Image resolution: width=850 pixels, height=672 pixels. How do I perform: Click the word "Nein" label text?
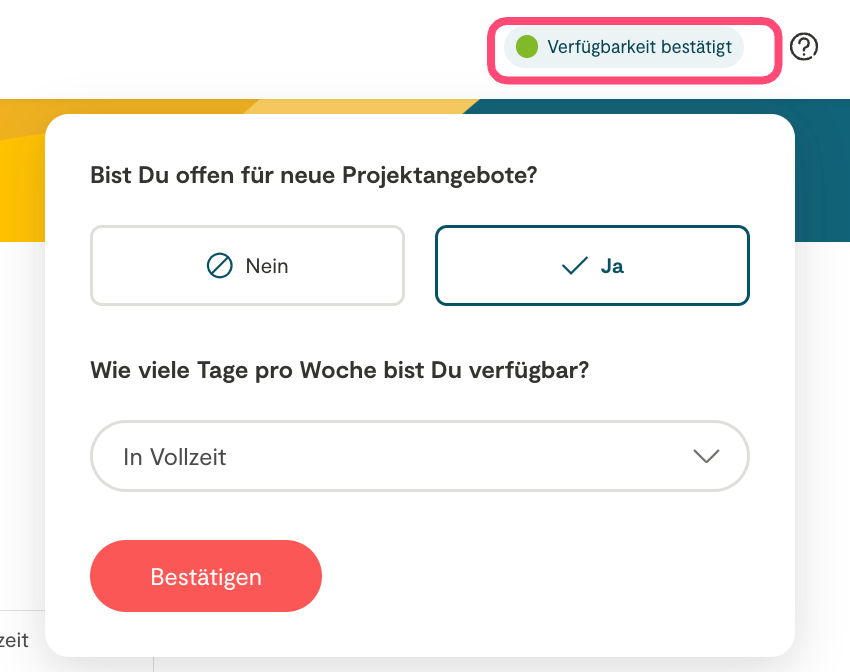(266, 266)
